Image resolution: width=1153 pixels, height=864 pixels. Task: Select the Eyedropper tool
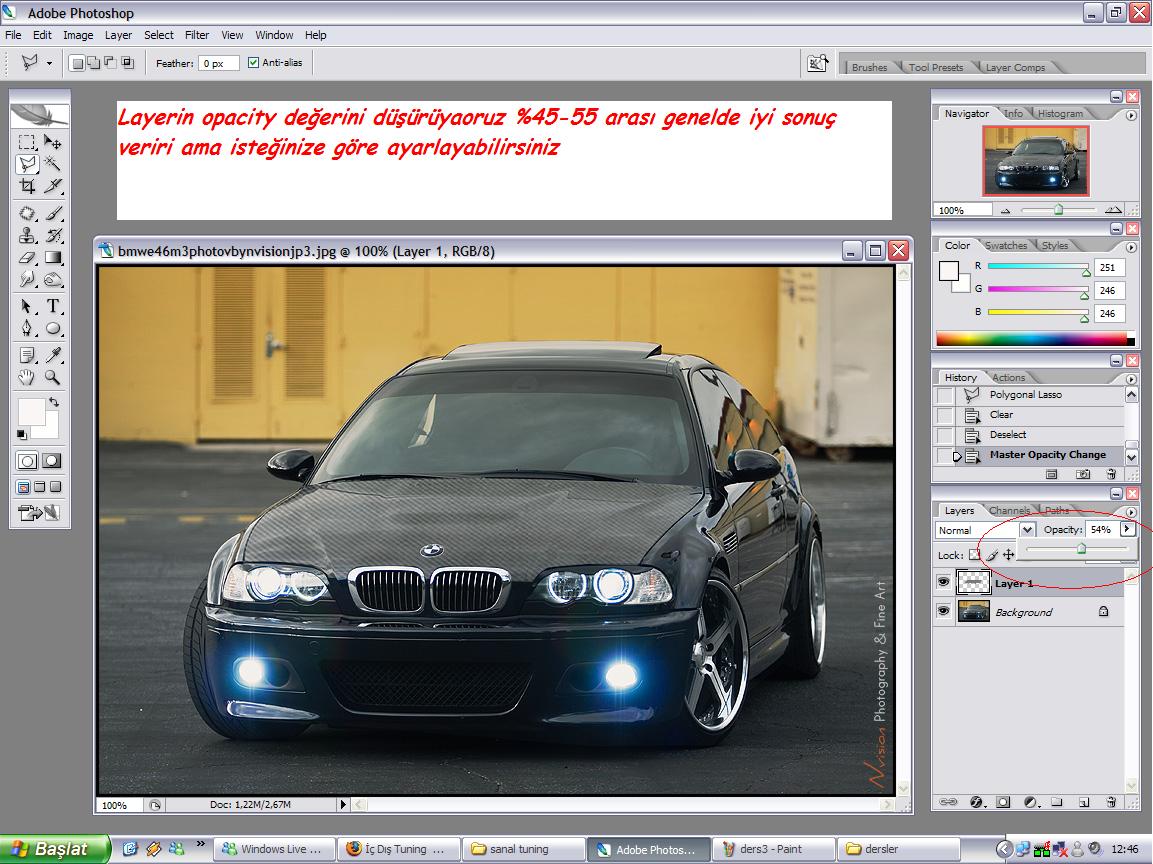click(52, 355)
